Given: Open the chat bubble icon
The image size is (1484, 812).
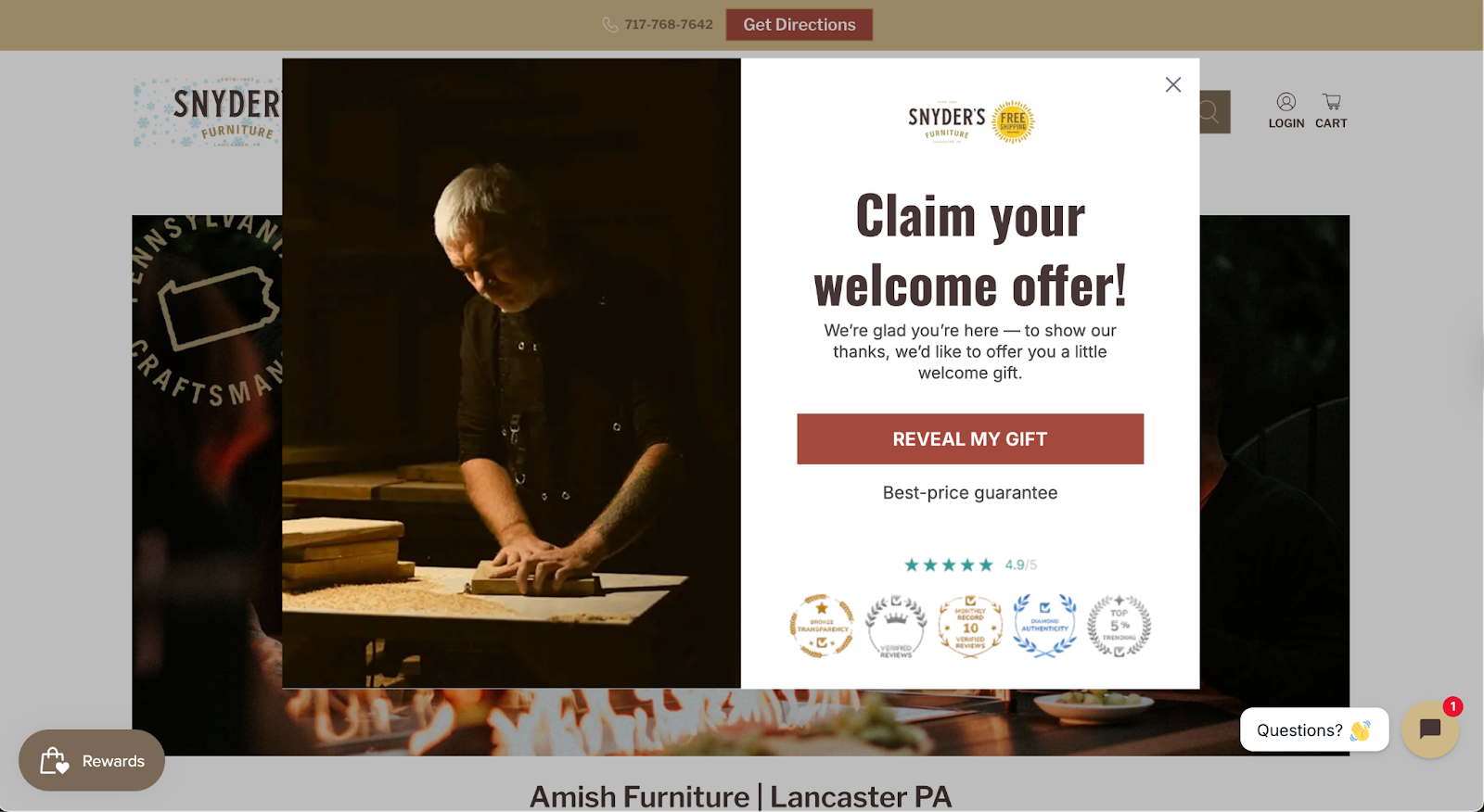Looking at the screenshot, I should click(x=1430, y=730).
